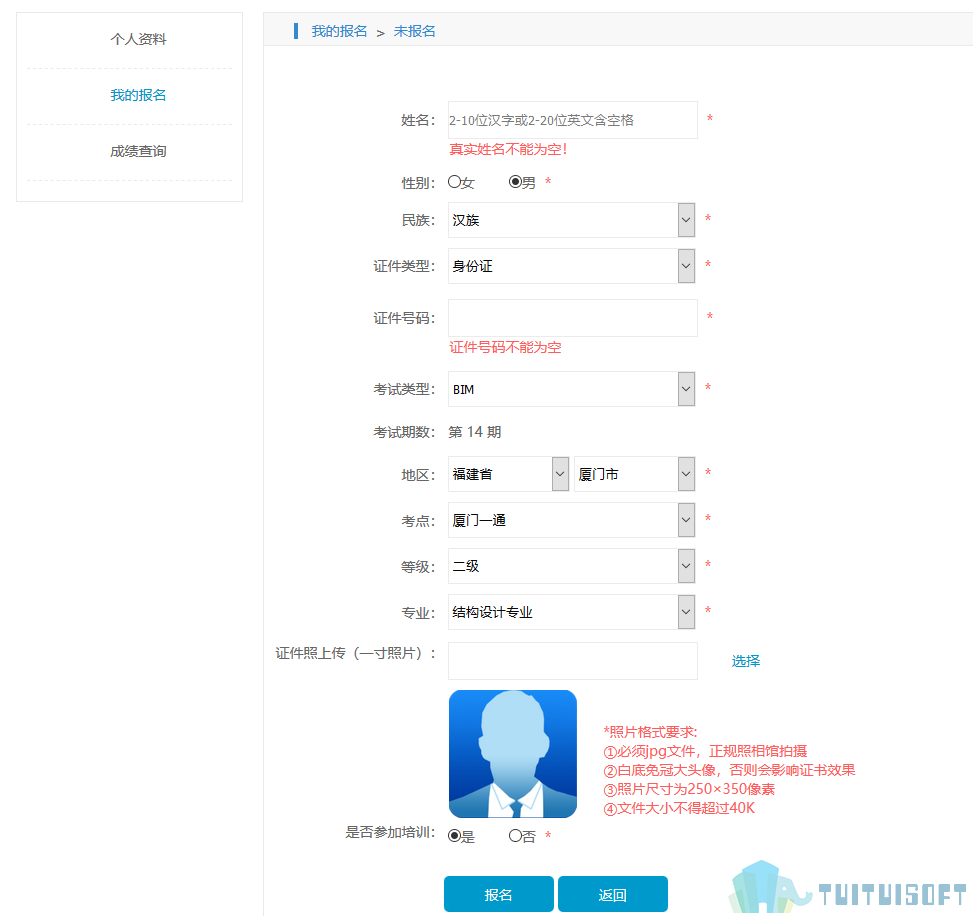Click the photo upload path field

point(572,661)
